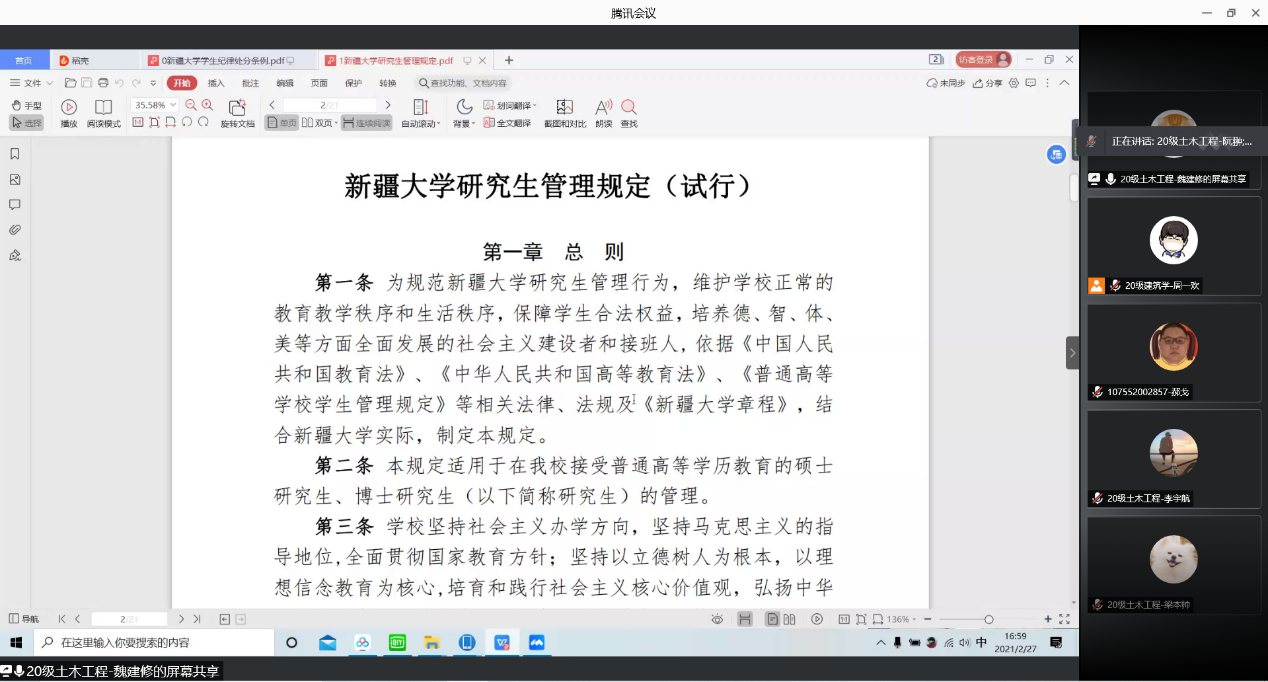Open the zoom percentage dropdown

174,105
